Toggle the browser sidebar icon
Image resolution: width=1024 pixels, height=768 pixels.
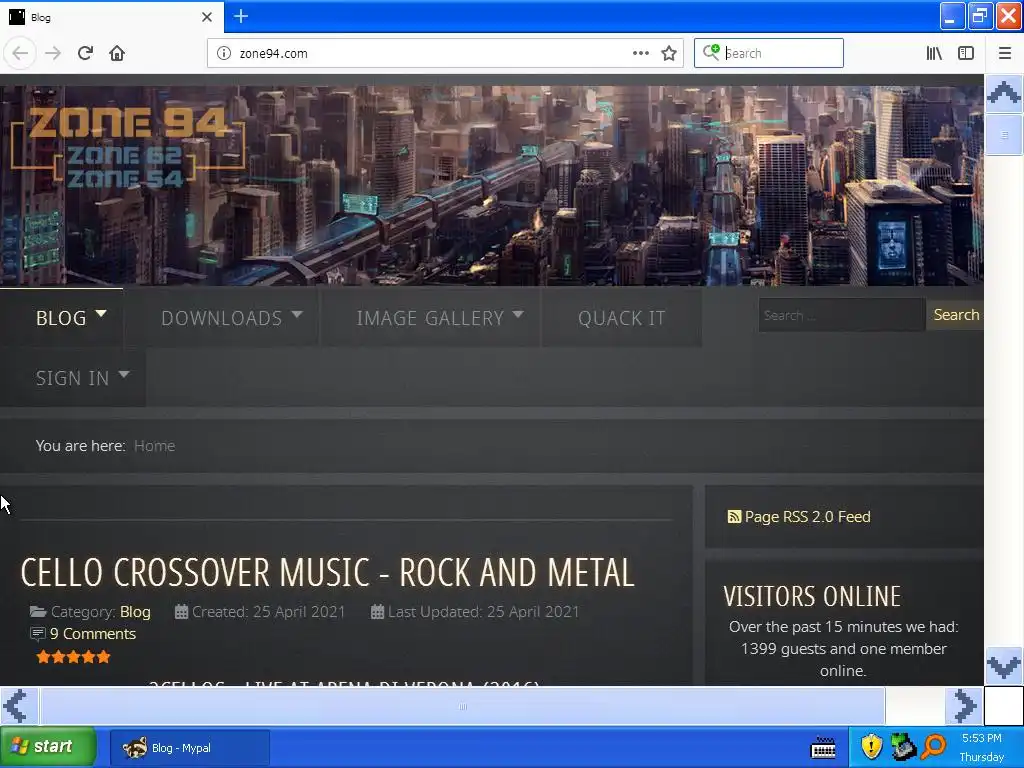(x=966, y=53)
